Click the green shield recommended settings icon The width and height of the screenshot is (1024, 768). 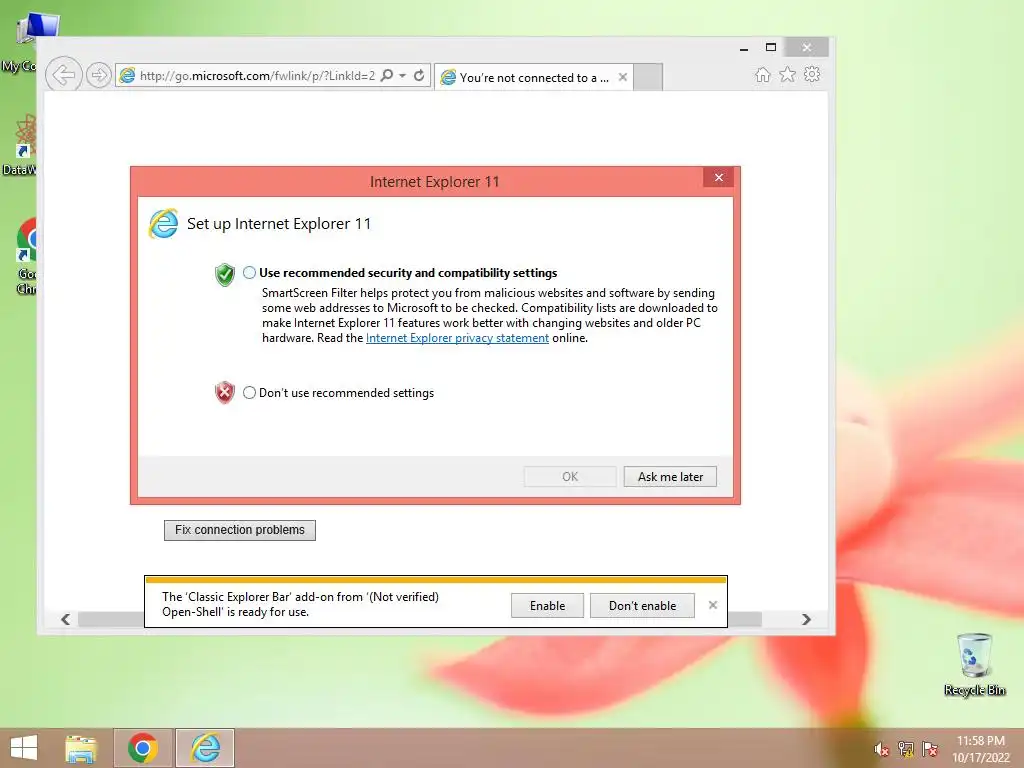(225, 275)
